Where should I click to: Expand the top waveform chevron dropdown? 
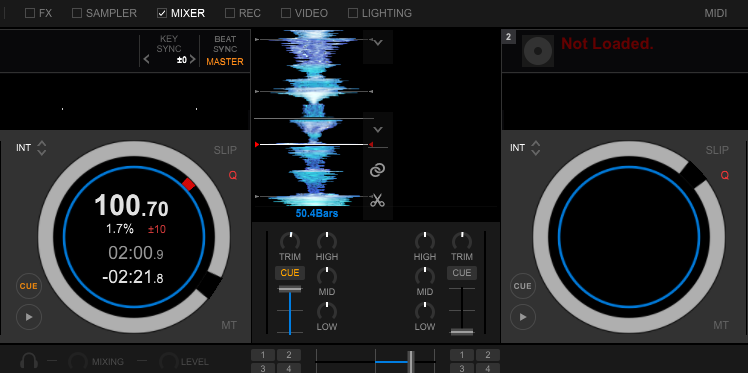coord(378,42)
